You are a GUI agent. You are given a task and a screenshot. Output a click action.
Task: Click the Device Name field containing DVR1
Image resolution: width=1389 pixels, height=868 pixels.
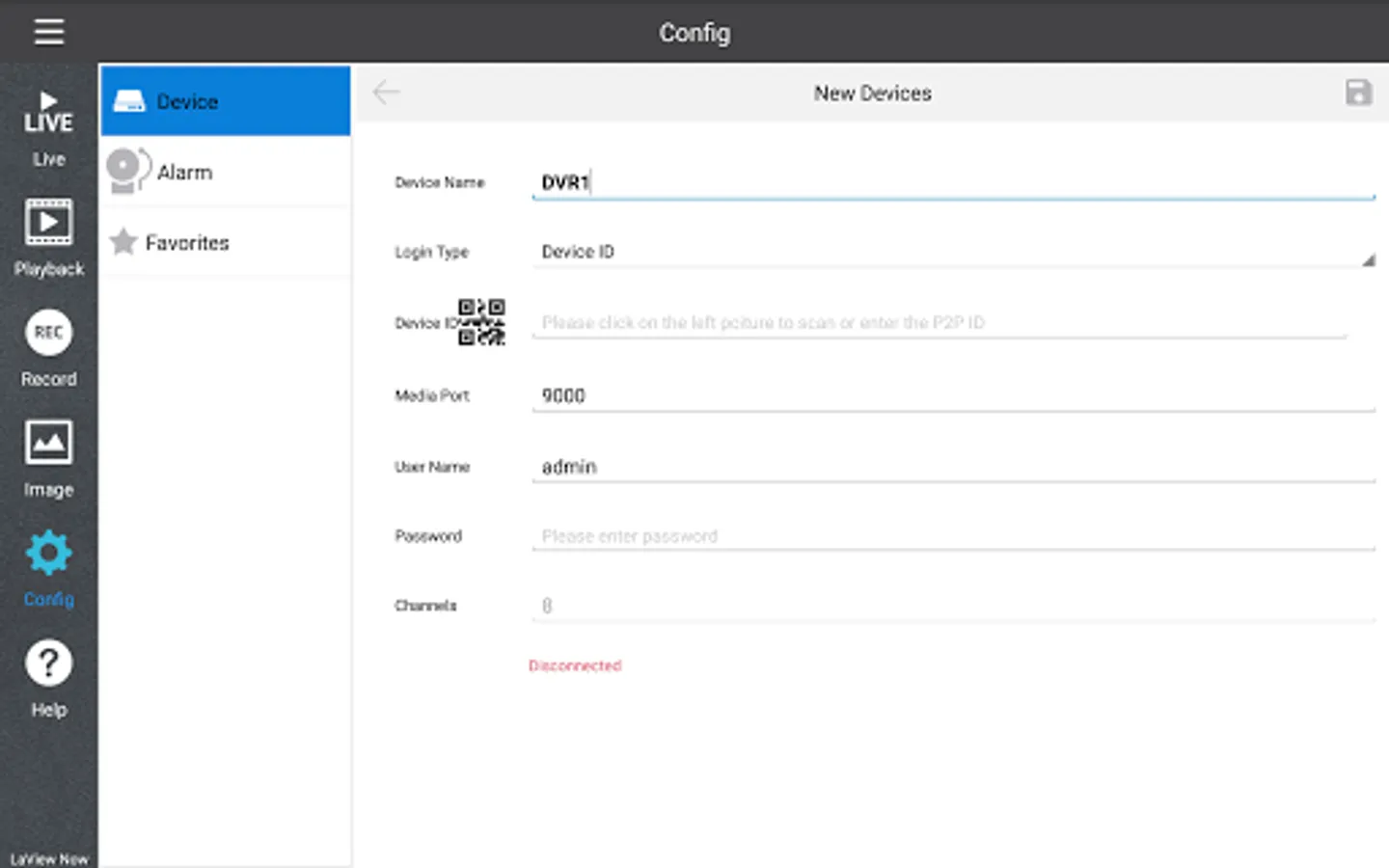(953, 182)
